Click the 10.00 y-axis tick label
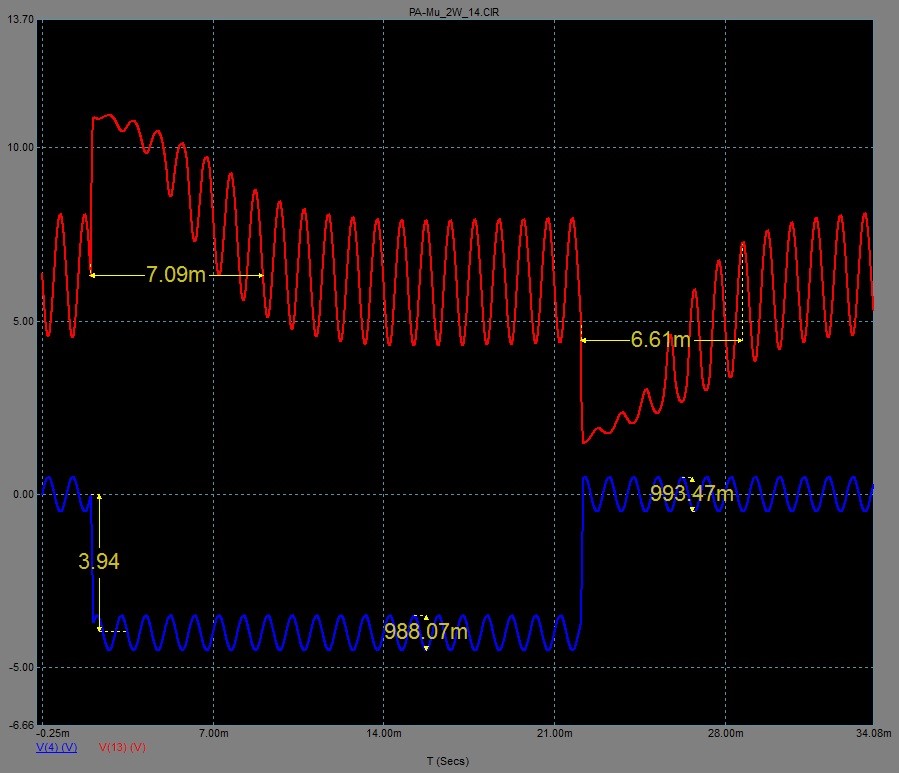Viewport: 899px width, 777px height. click(20, 148)
